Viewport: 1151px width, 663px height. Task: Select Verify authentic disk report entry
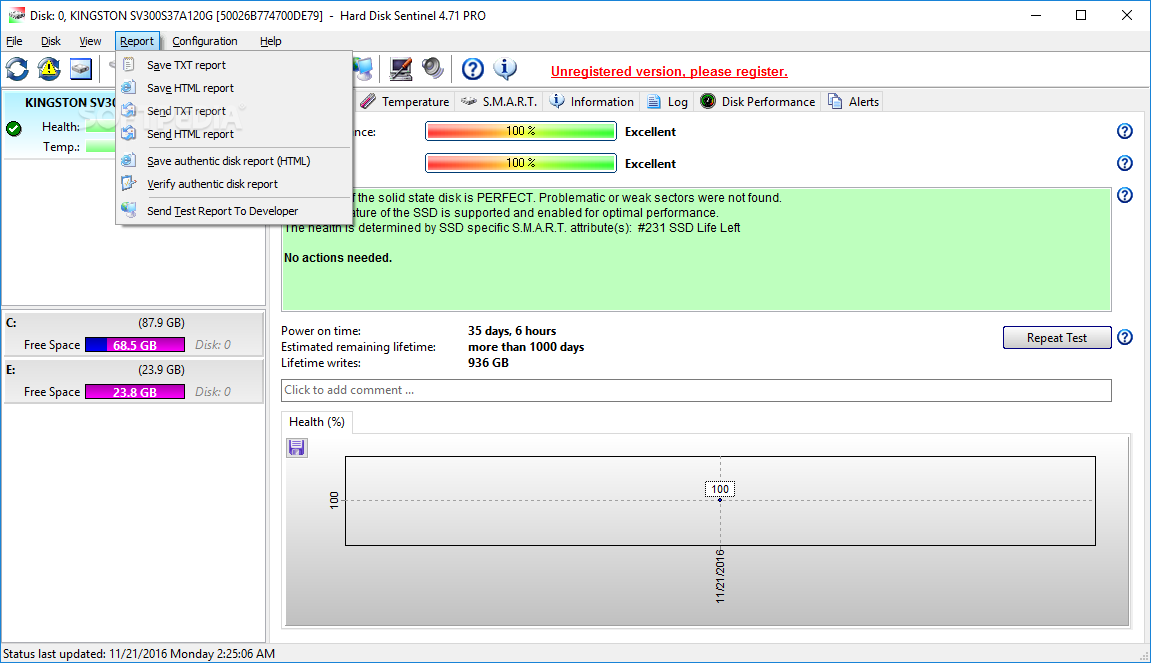click(x=234, y=184)
